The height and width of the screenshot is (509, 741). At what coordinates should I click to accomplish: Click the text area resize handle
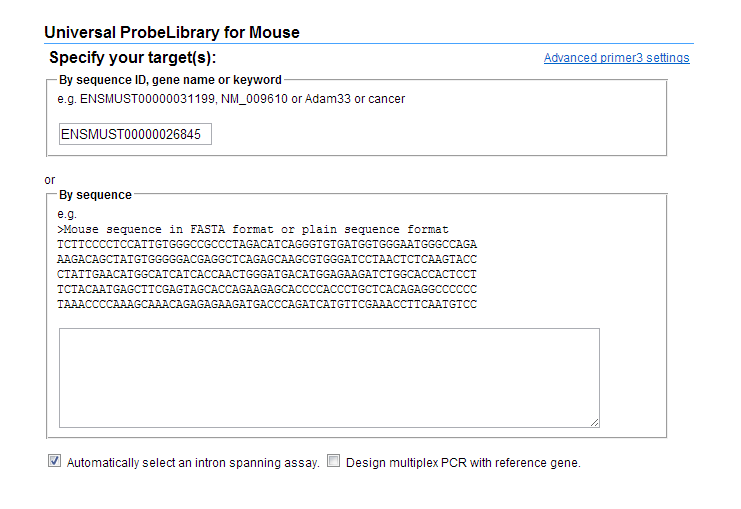594,422
